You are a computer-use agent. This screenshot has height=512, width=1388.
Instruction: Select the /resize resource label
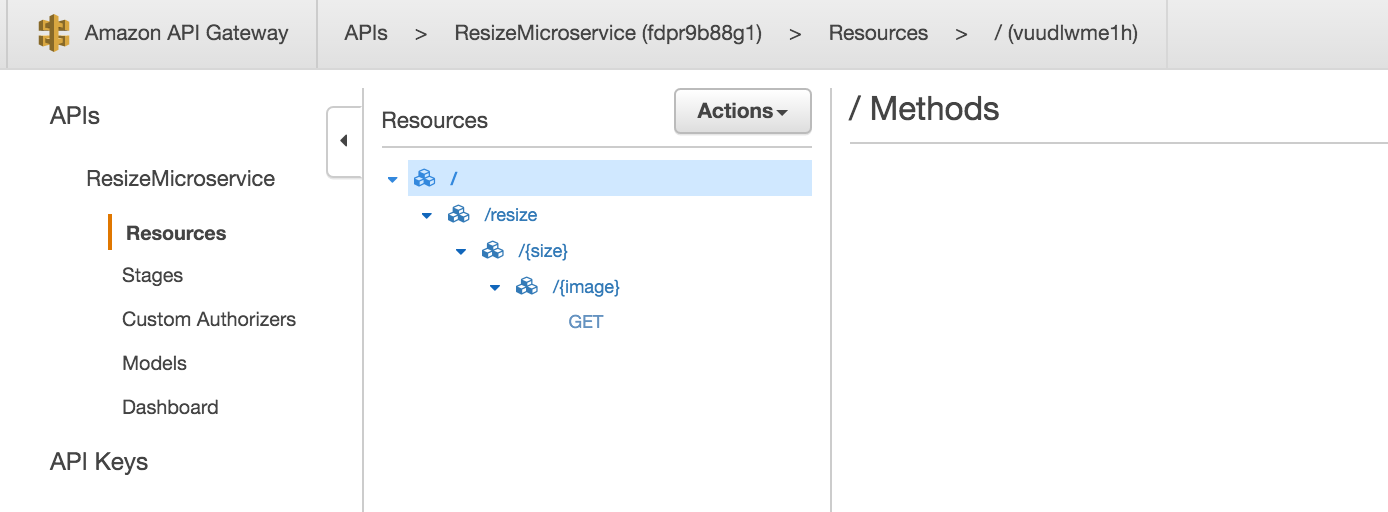click(510, 215)
